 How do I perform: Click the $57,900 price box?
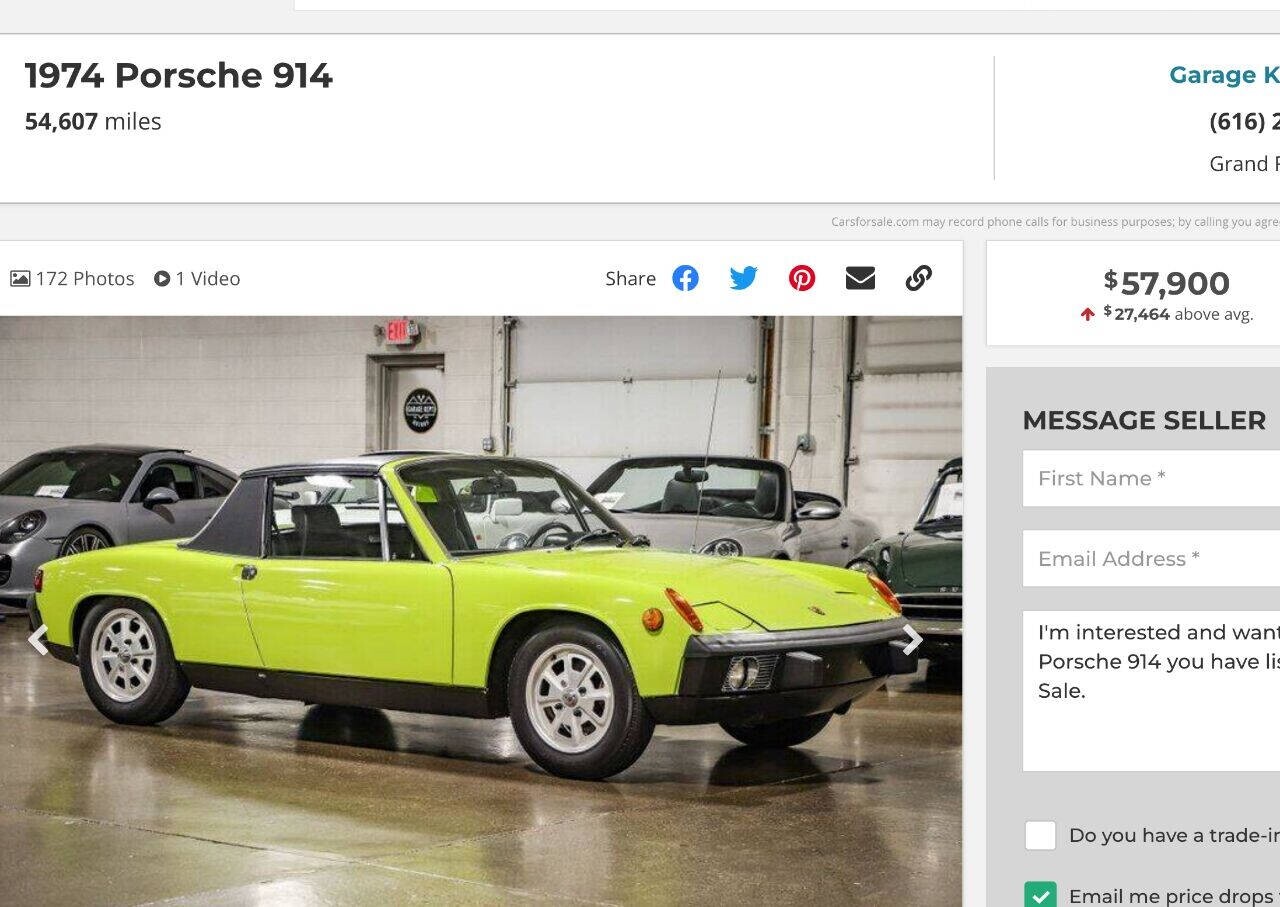(1133, 293)
